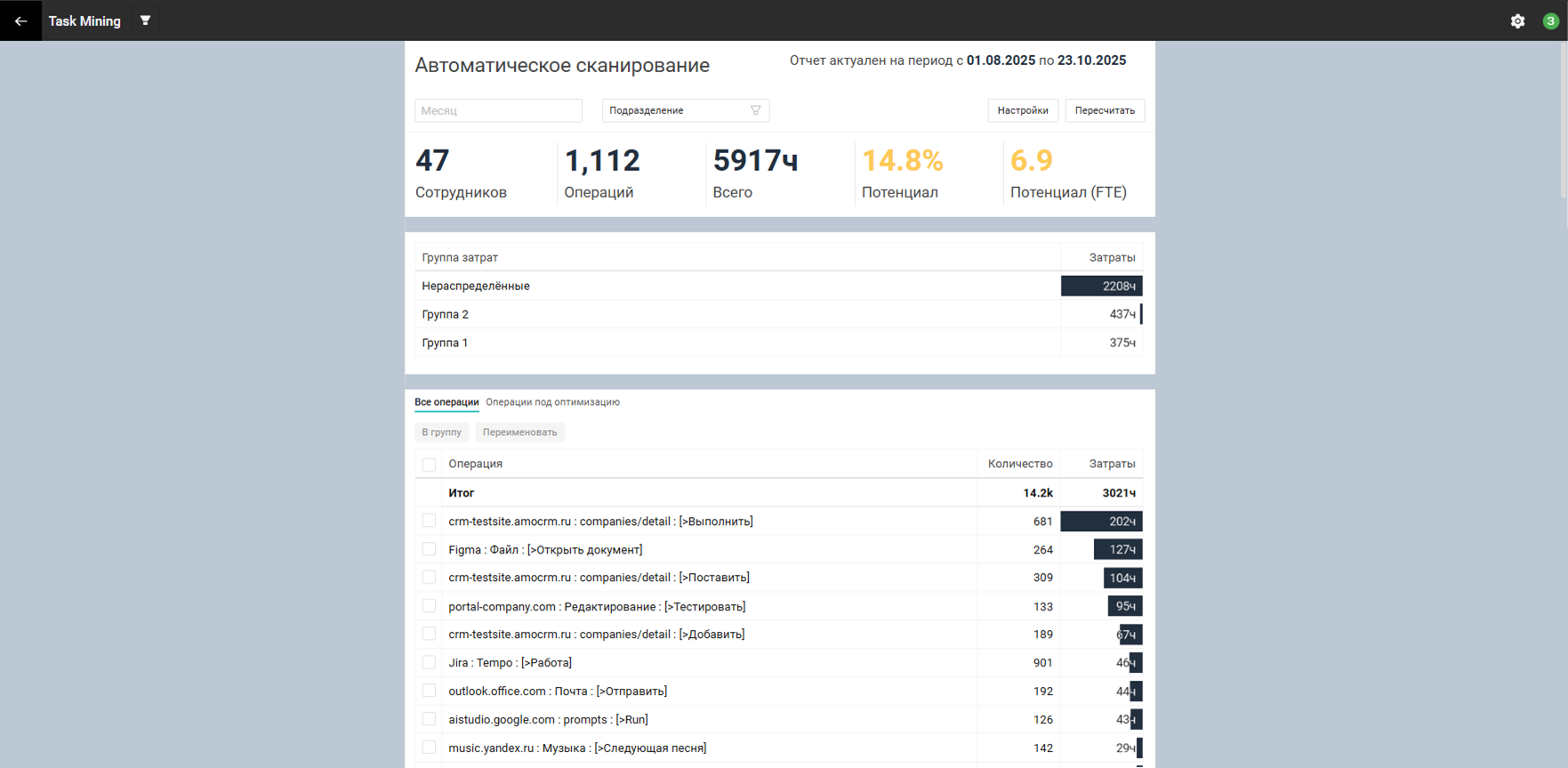Check the outlook.office.com Отправить row checkbox
1568x768 pixels.
click(429, 691)
